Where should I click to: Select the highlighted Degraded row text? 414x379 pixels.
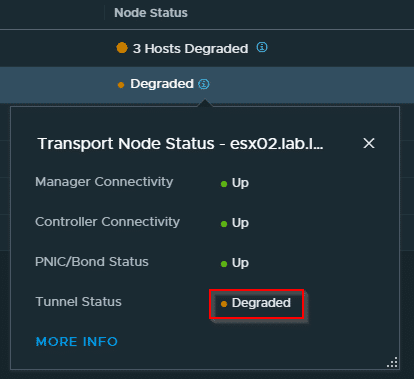coord(162,84)
